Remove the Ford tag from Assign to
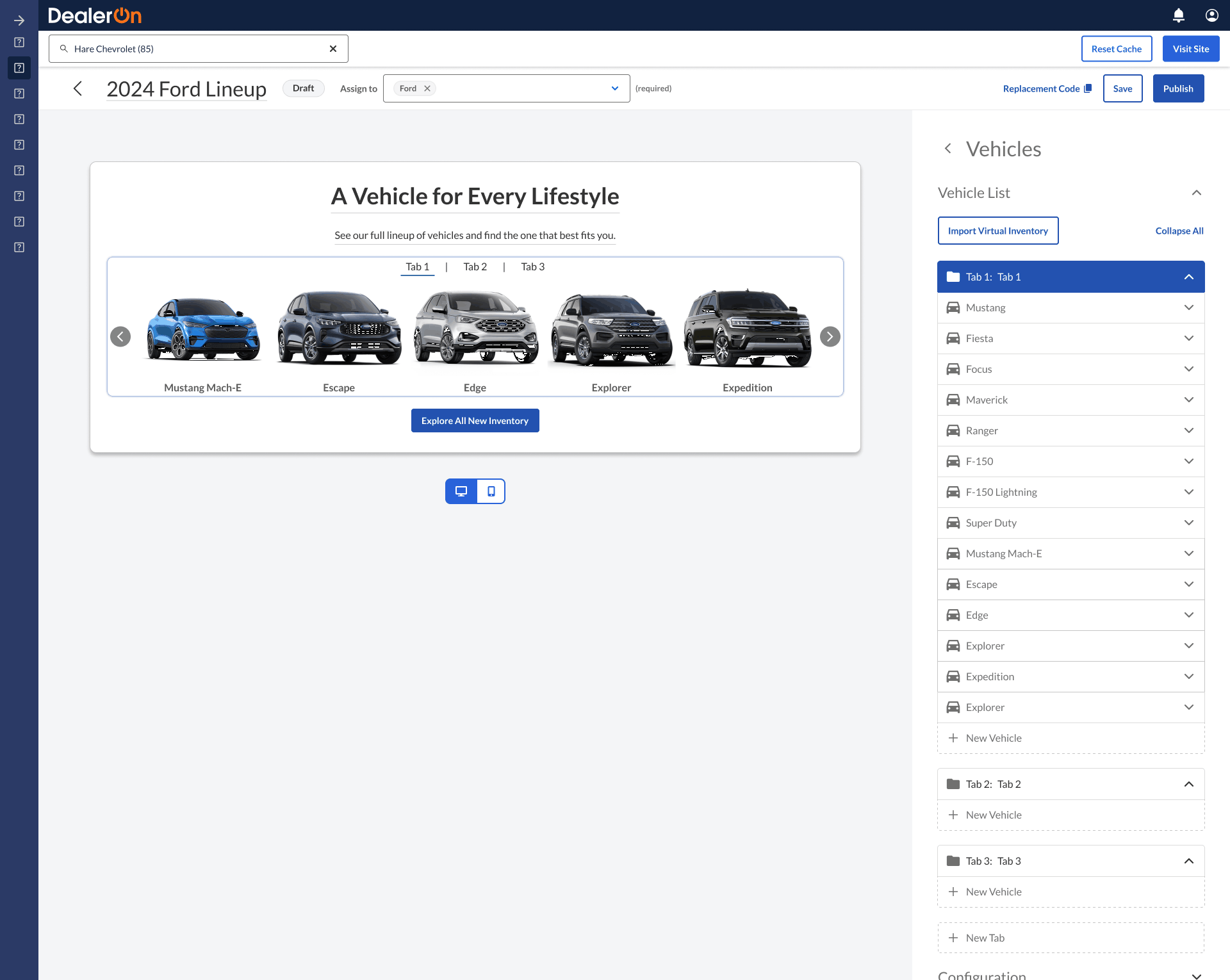The width and height of the screenshot is (1230, 980). [427, 88]
